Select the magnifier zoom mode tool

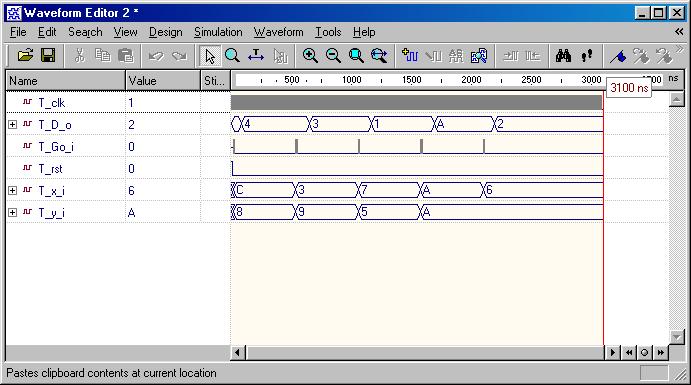coord(232,56)
